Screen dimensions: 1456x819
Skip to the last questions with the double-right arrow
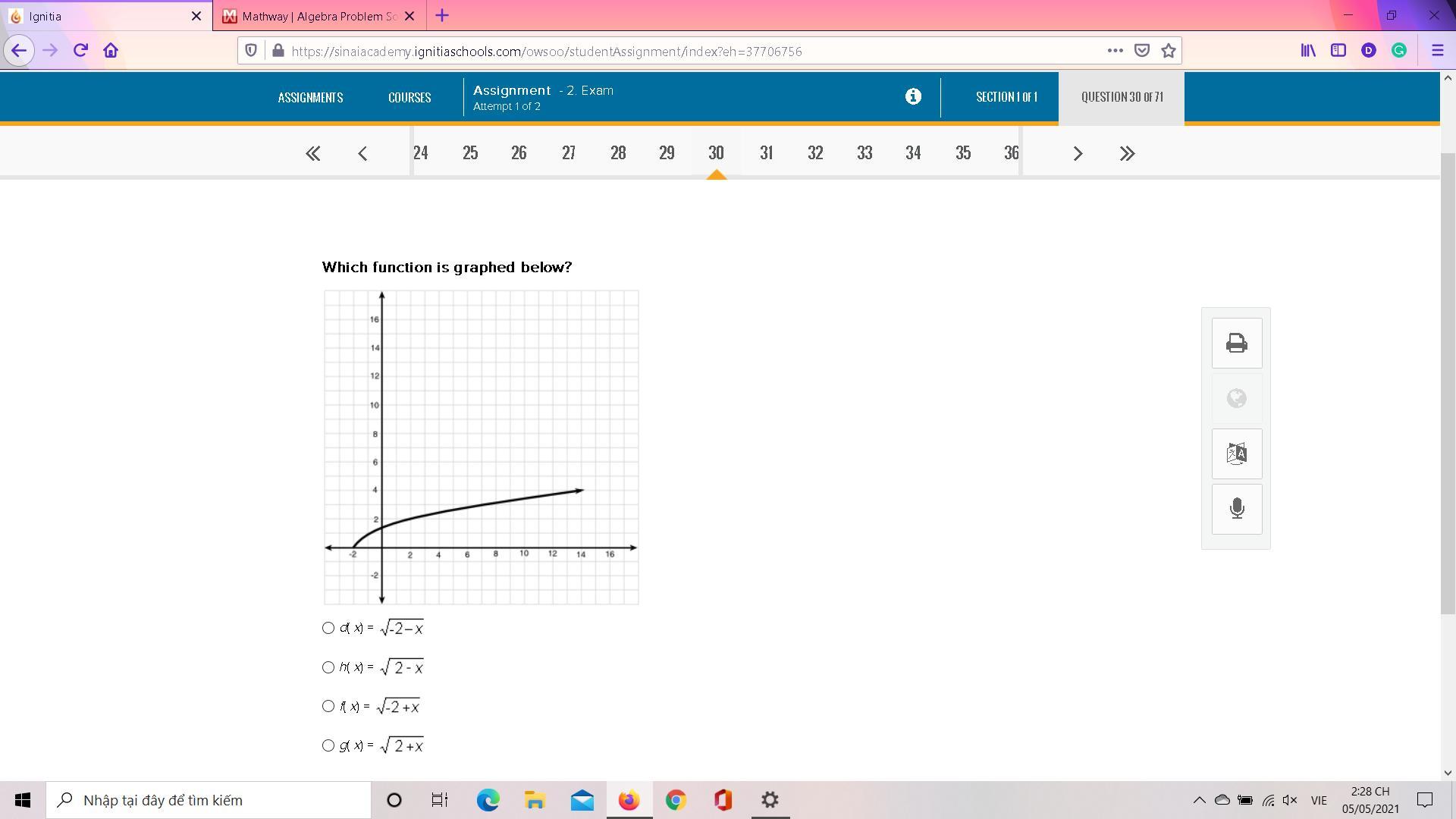click(1127, 154)
